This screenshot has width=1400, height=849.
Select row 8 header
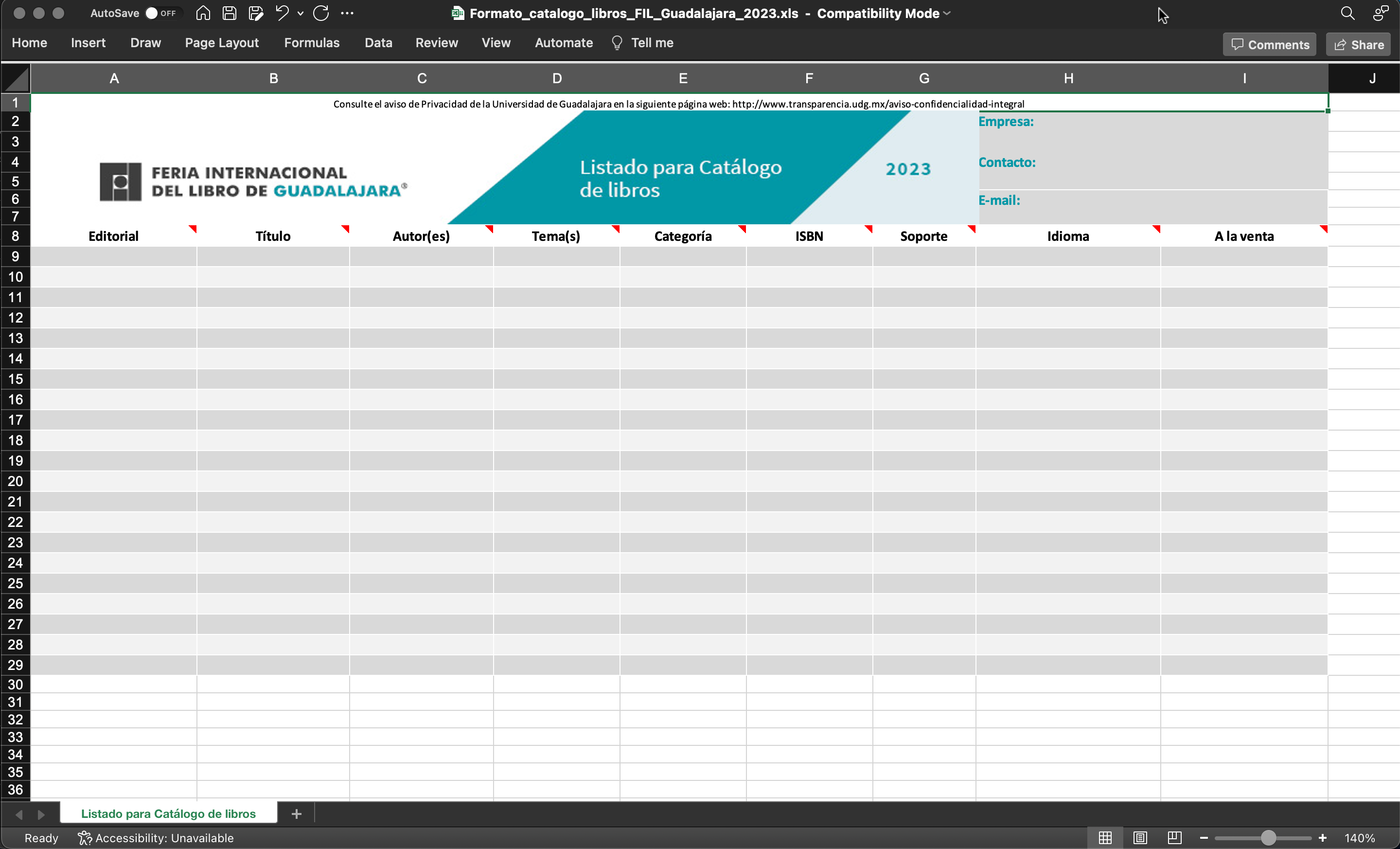pyautogui.click(x=16, y=236)
